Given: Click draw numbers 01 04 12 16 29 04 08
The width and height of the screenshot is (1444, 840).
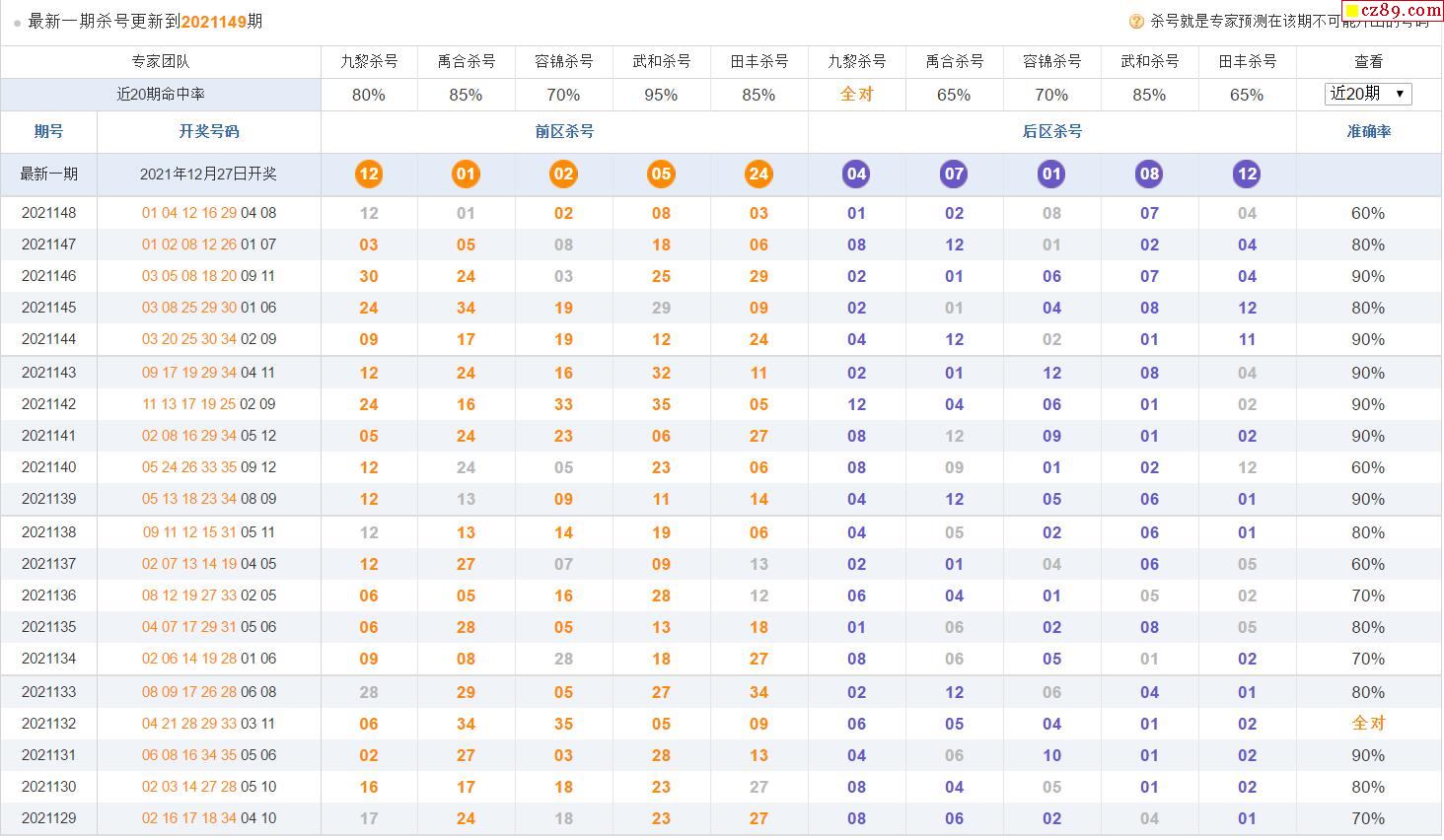Looking at the screenshot, I should click(x=209, y=213).
